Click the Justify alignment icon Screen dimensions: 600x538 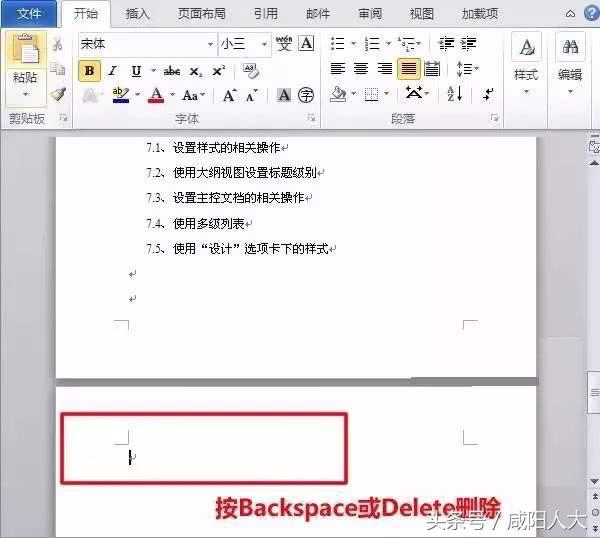click(x=409, y=69)
